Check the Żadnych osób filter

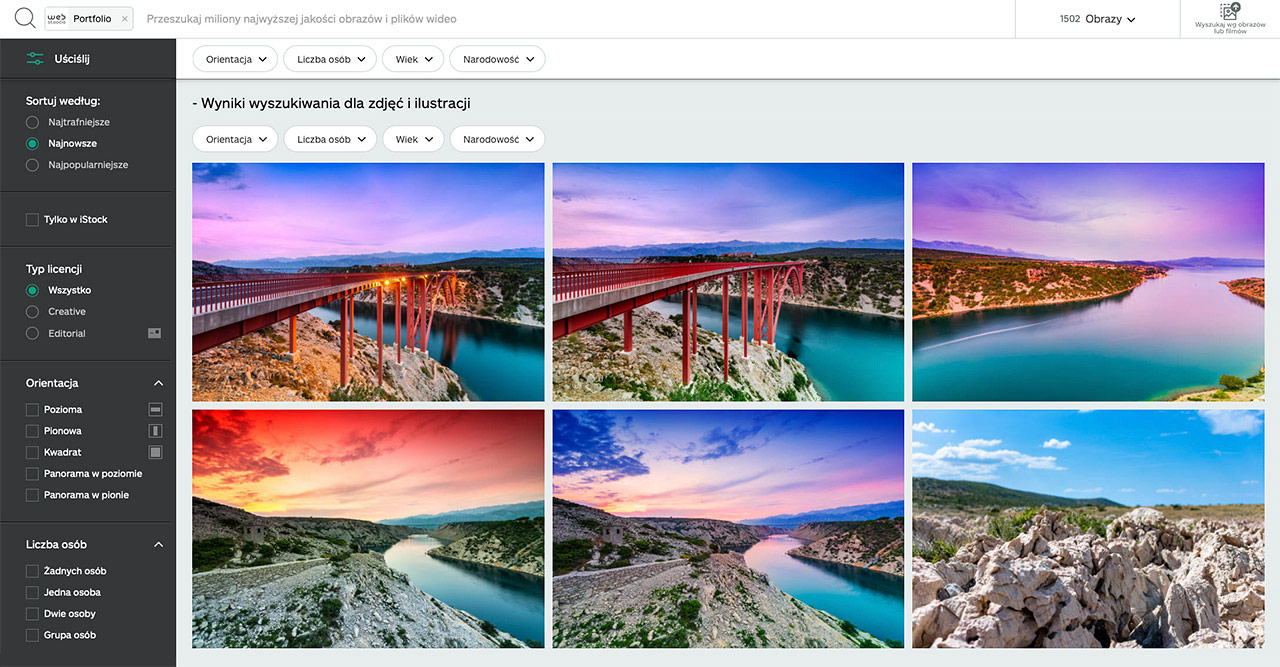(32, 570)
